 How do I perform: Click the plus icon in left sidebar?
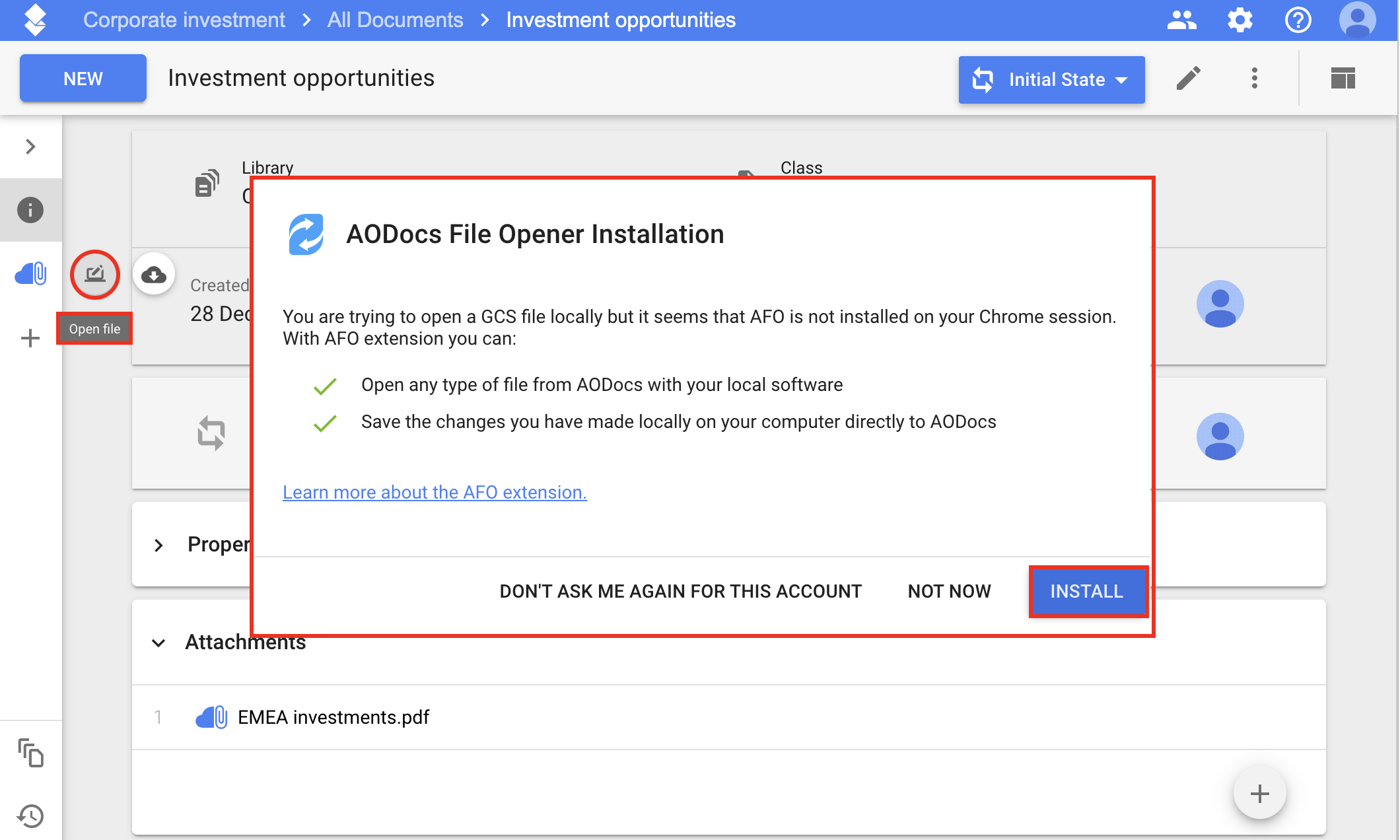pyautogui.click(x=30, y=339)
